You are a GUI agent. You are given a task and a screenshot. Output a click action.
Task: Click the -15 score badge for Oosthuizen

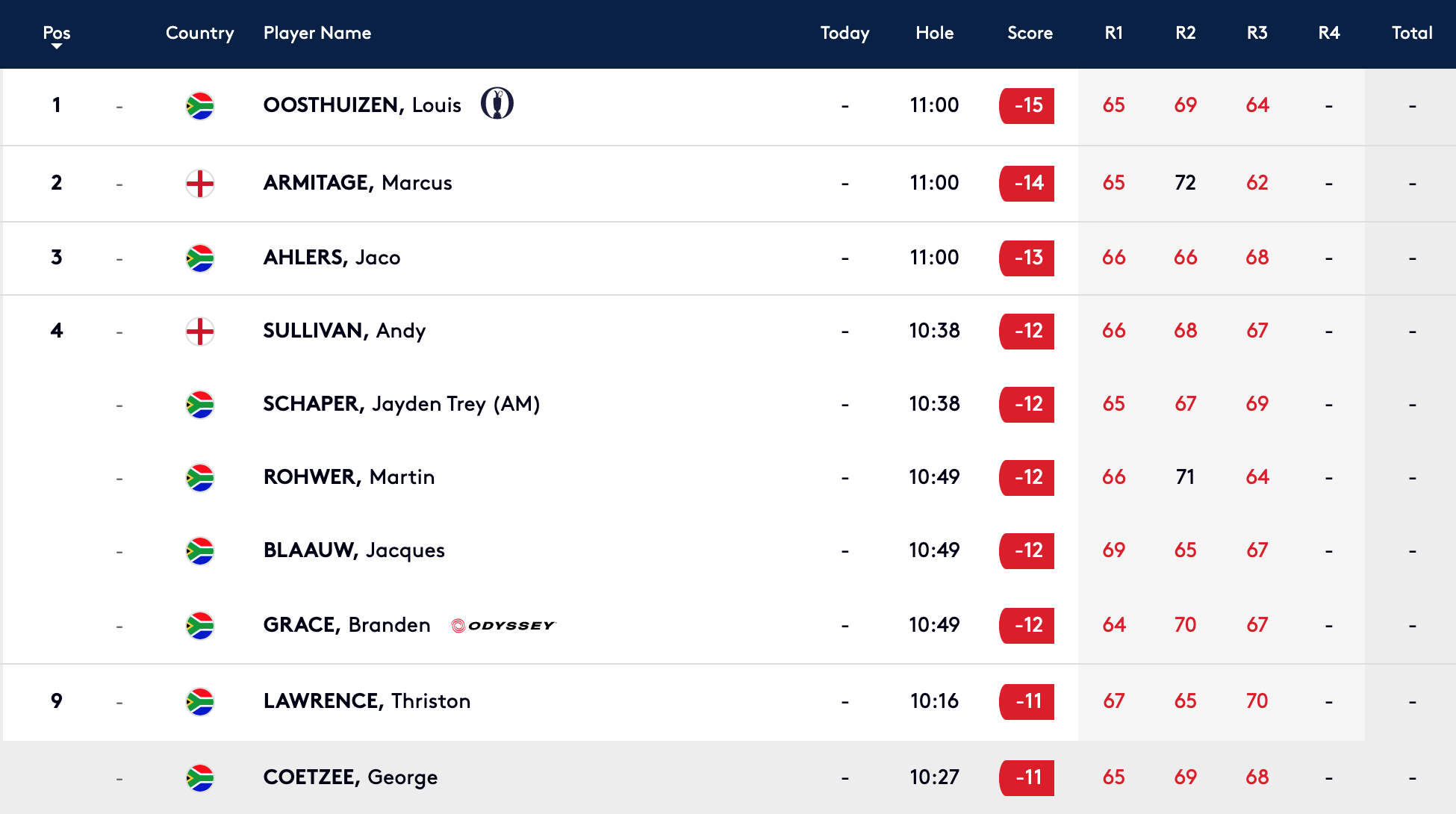click(x=1027, y=105)
